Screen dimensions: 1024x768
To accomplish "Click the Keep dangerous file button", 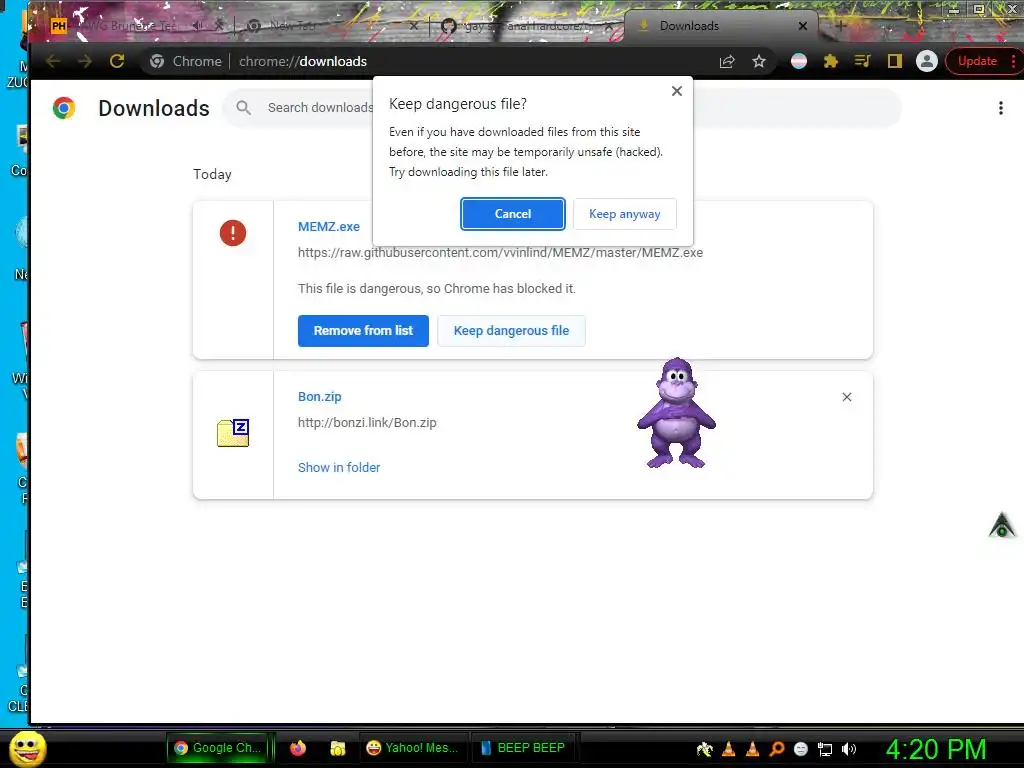I will [x=511, y=330].
